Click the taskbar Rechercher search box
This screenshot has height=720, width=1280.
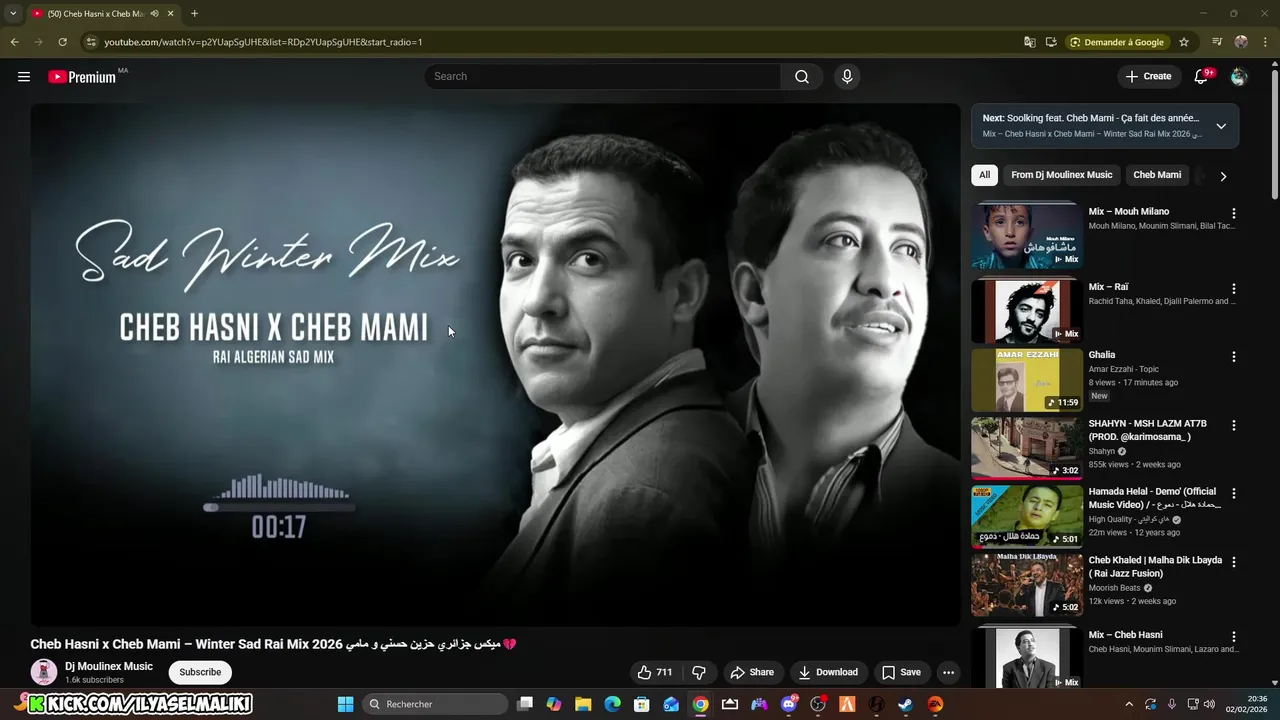[434, 704]
